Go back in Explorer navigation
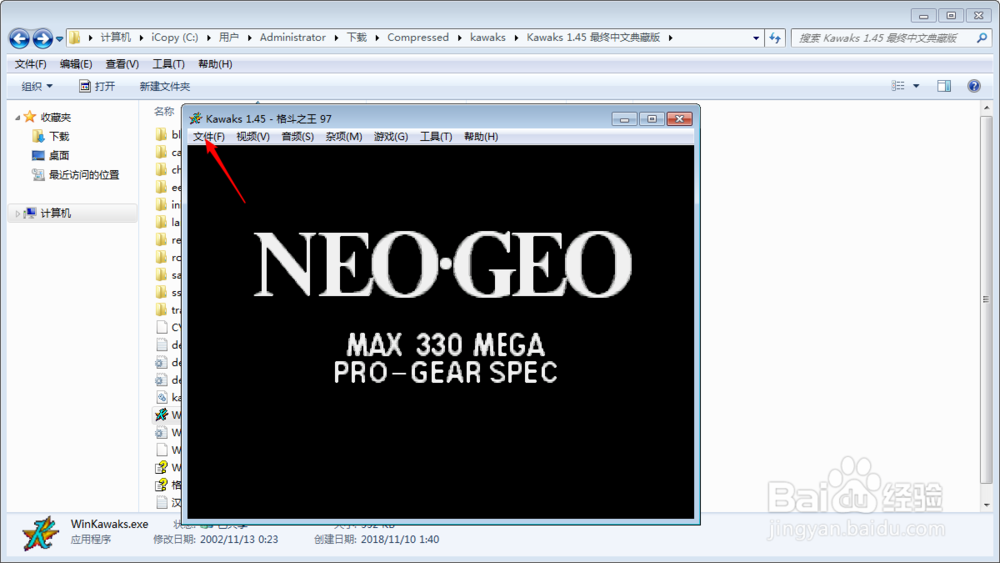Image resolution: width=1000 pixels, height=563 pixels. click(x=19, y=39)
